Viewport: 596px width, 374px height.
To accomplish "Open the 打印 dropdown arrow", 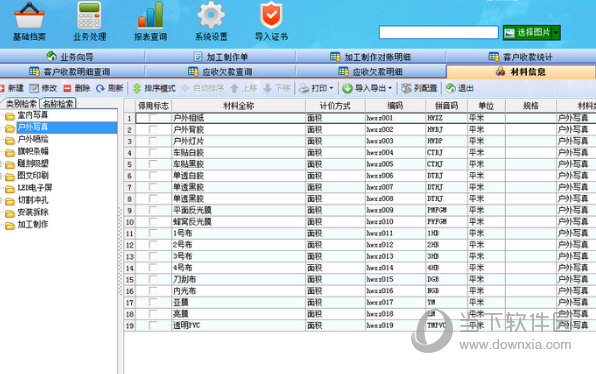I will point(331,89).
